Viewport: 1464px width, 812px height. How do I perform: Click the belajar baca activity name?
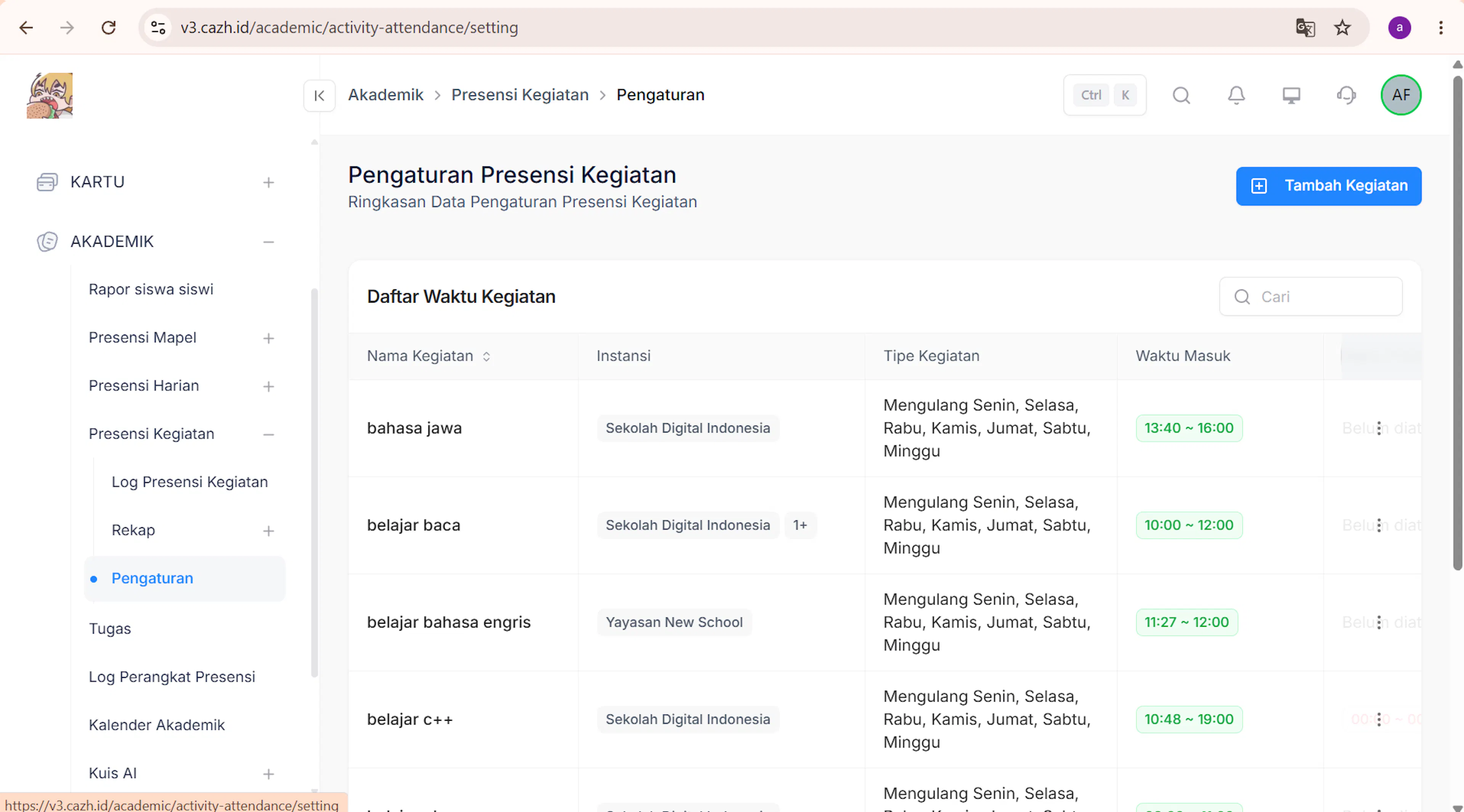pos(414,525)
